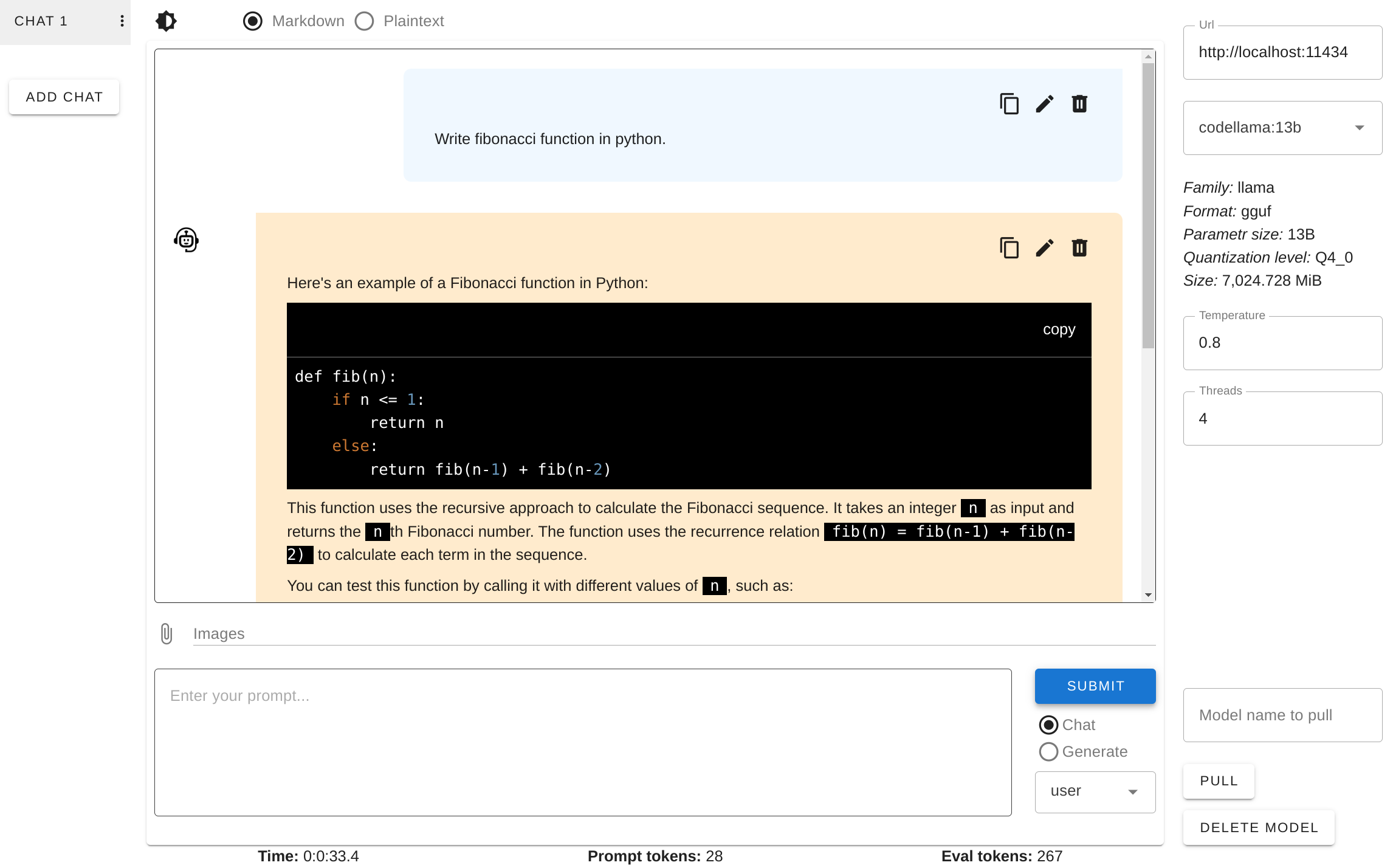Click the Add Chat button

64,97
